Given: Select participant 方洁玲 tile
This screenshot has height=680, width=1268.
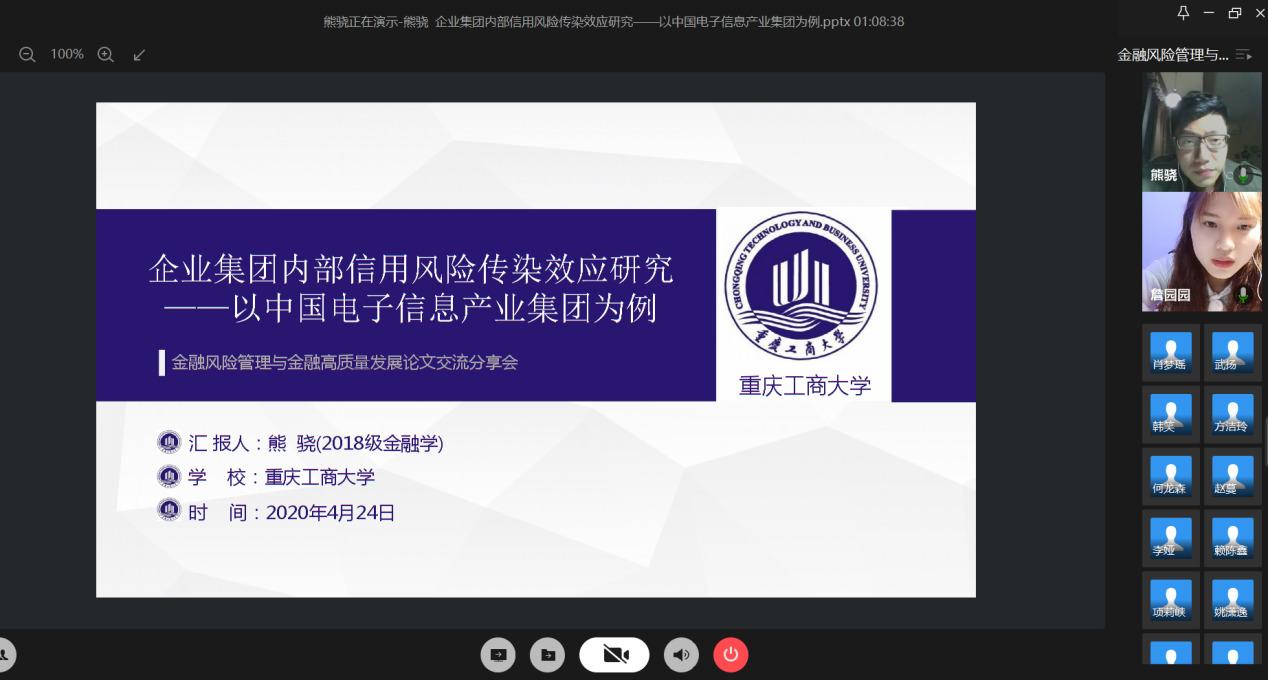Looking at the screenshot, I should tap(1231, 414).
